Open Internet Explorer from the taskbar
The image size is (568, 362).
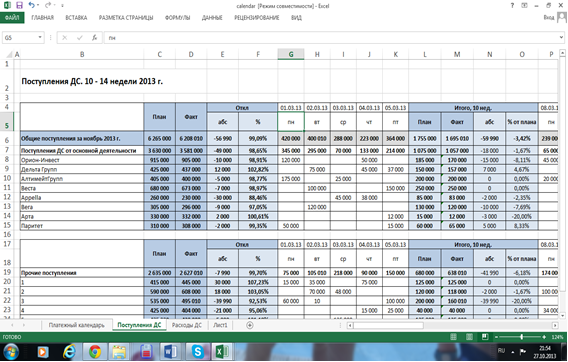click(69, 352)
